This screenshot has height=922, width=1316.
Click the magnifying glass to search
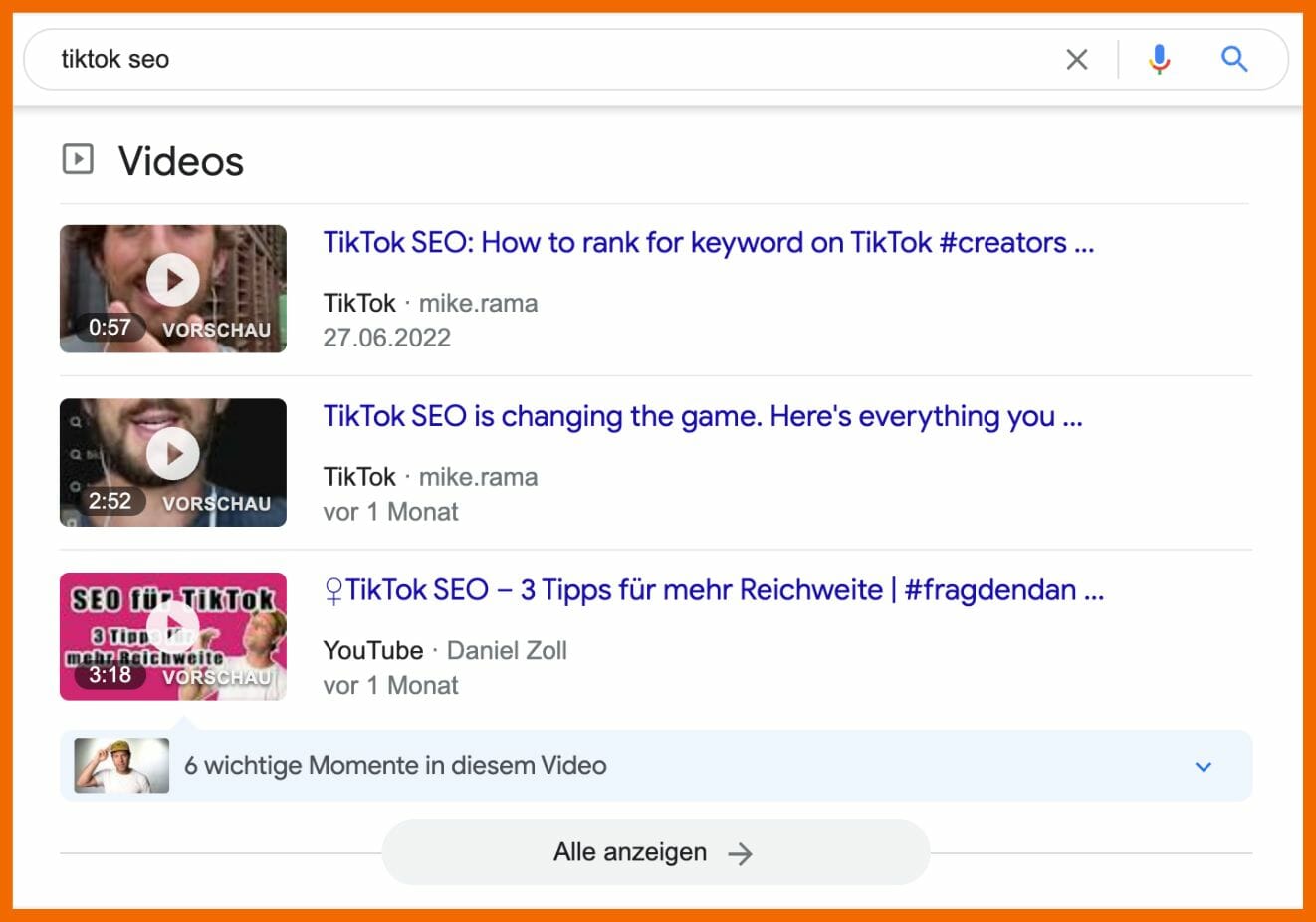point(1234,59)
